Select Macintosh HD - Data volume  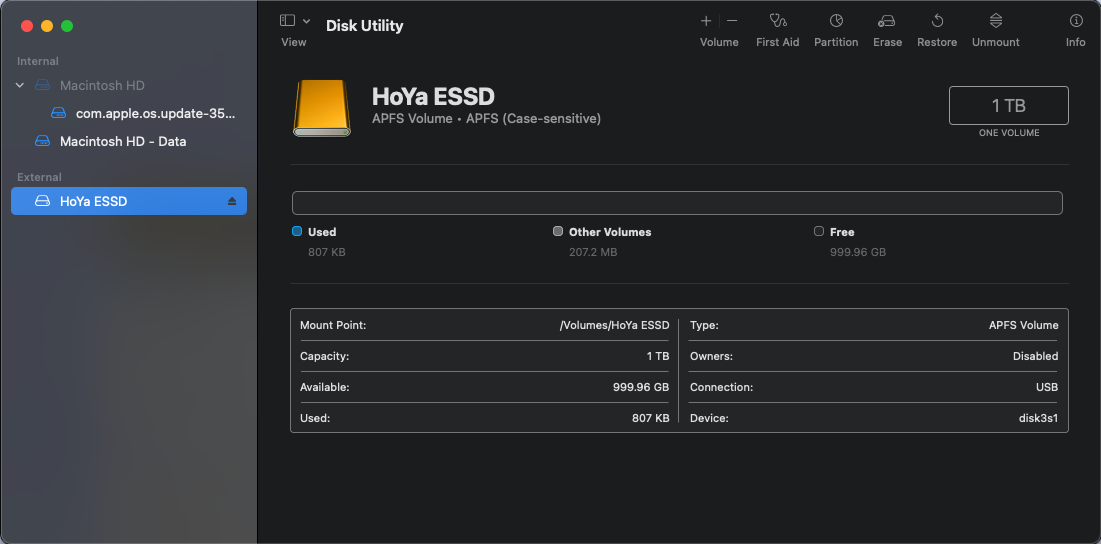(x=129, y=141)
